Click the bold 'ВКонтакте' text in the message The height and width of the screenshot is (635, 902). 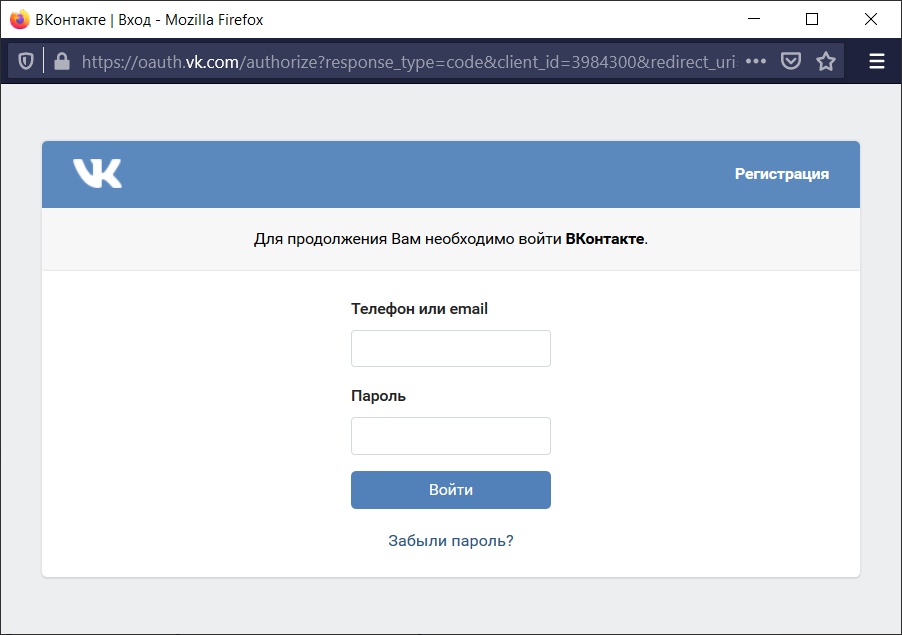[x=605, y=239]
